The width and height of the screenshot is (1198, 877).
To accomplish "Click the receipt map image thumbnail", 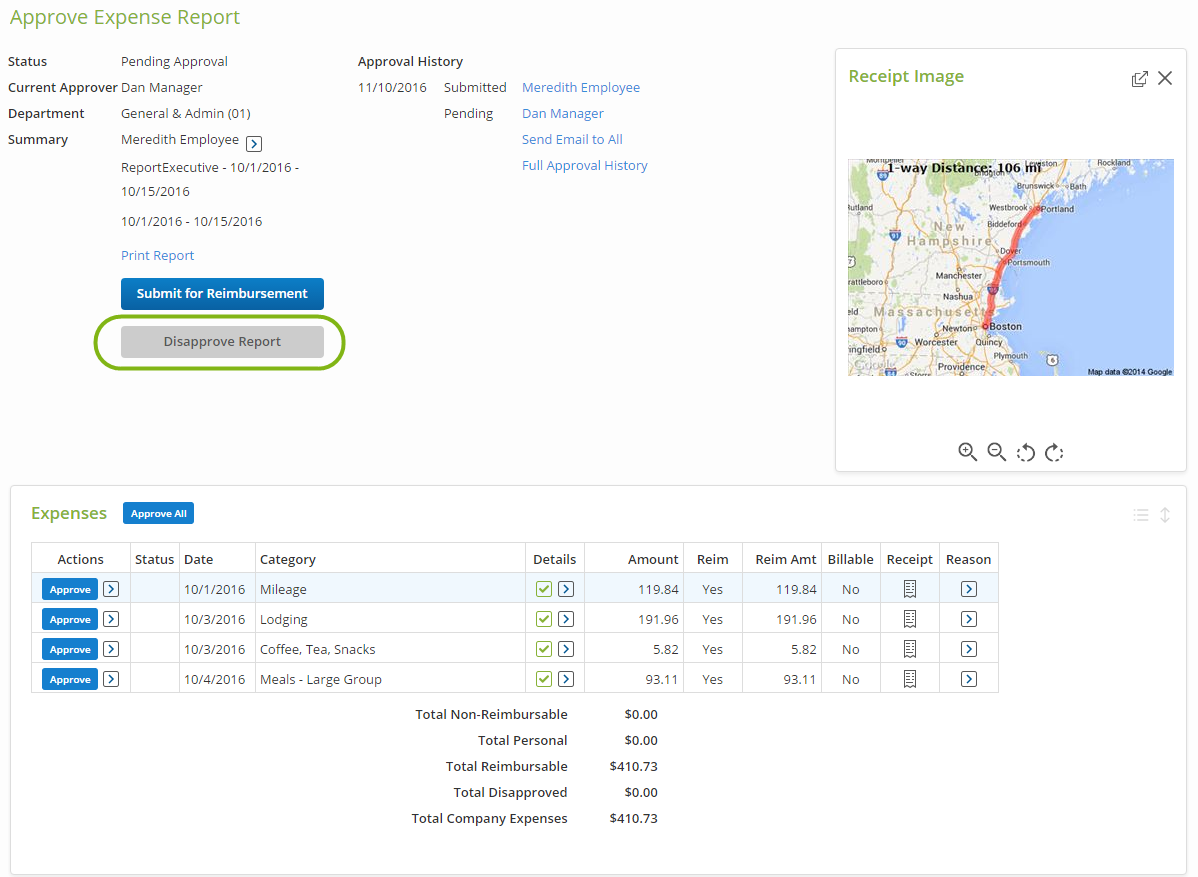I will [x=1010, y=267].
